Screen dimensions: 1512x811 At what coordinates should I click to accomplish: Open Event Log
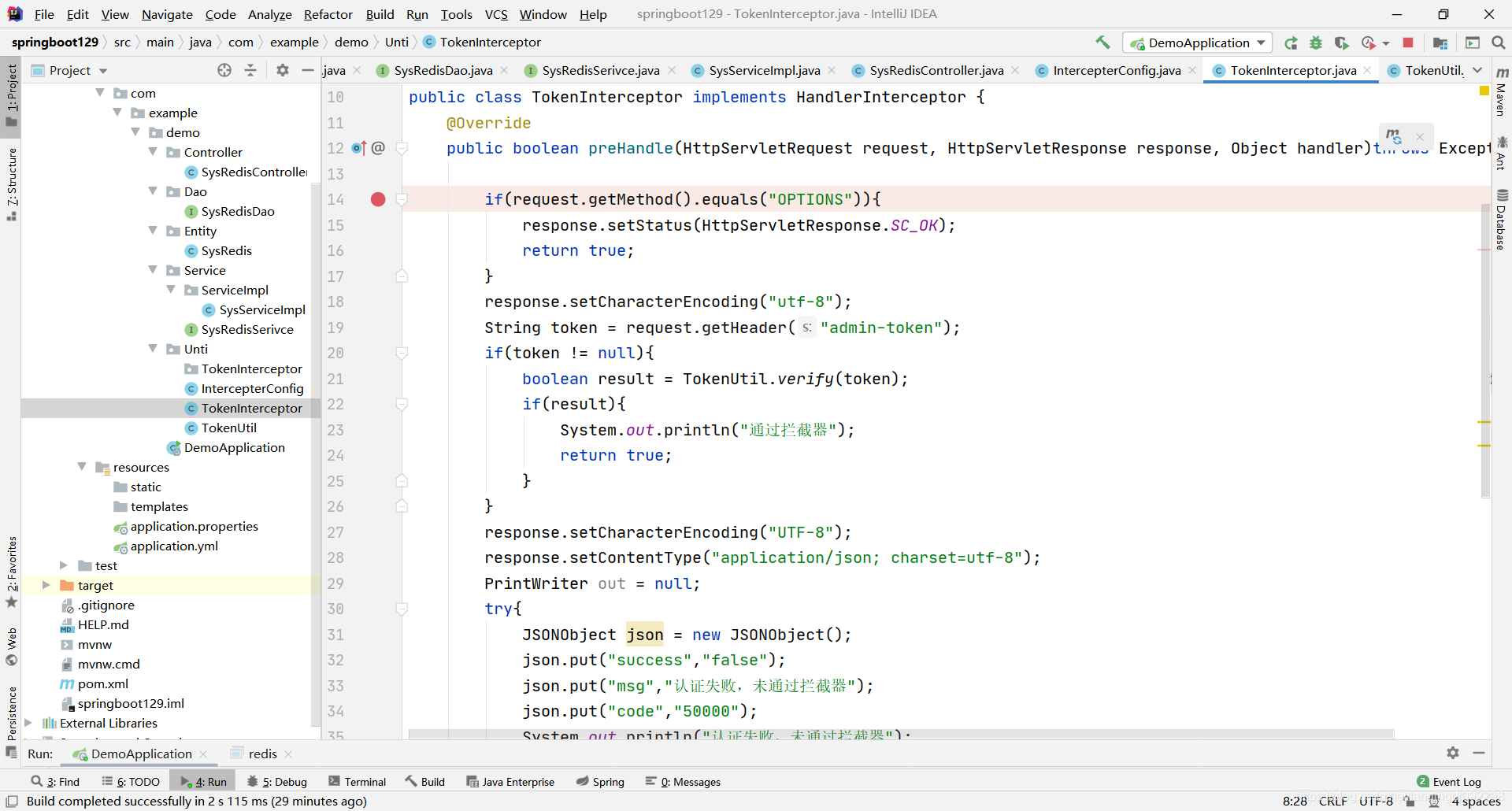[x=1449, y=782]
